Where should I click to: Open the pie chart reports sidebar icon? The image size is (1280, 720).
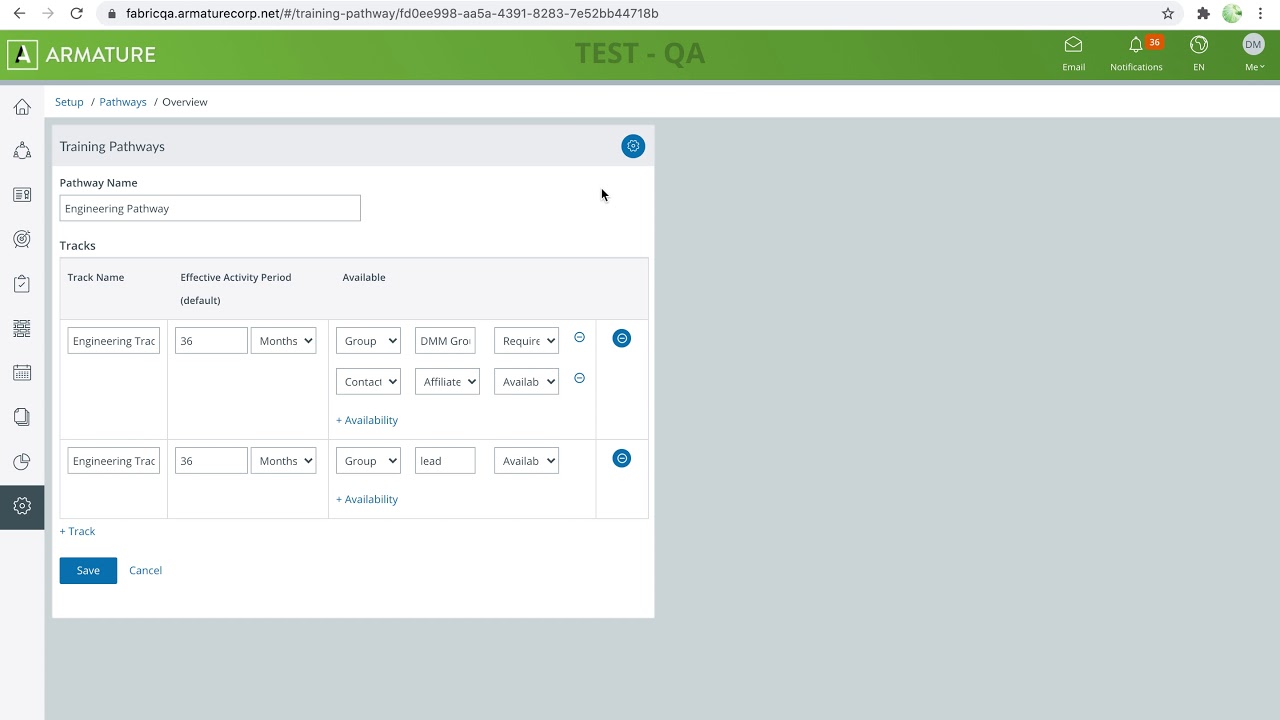pyautogui.click(x=22, y=461)
